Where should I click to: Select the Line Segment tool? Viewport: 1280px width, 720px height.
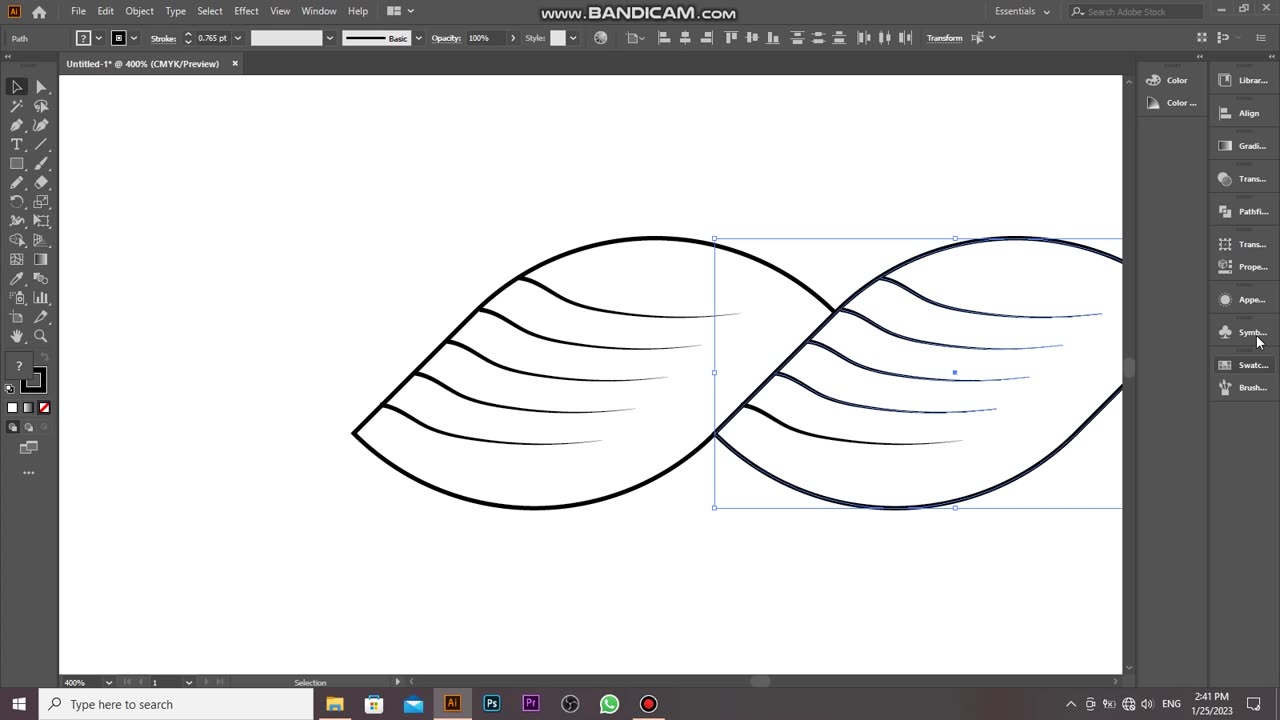[41, 145]
